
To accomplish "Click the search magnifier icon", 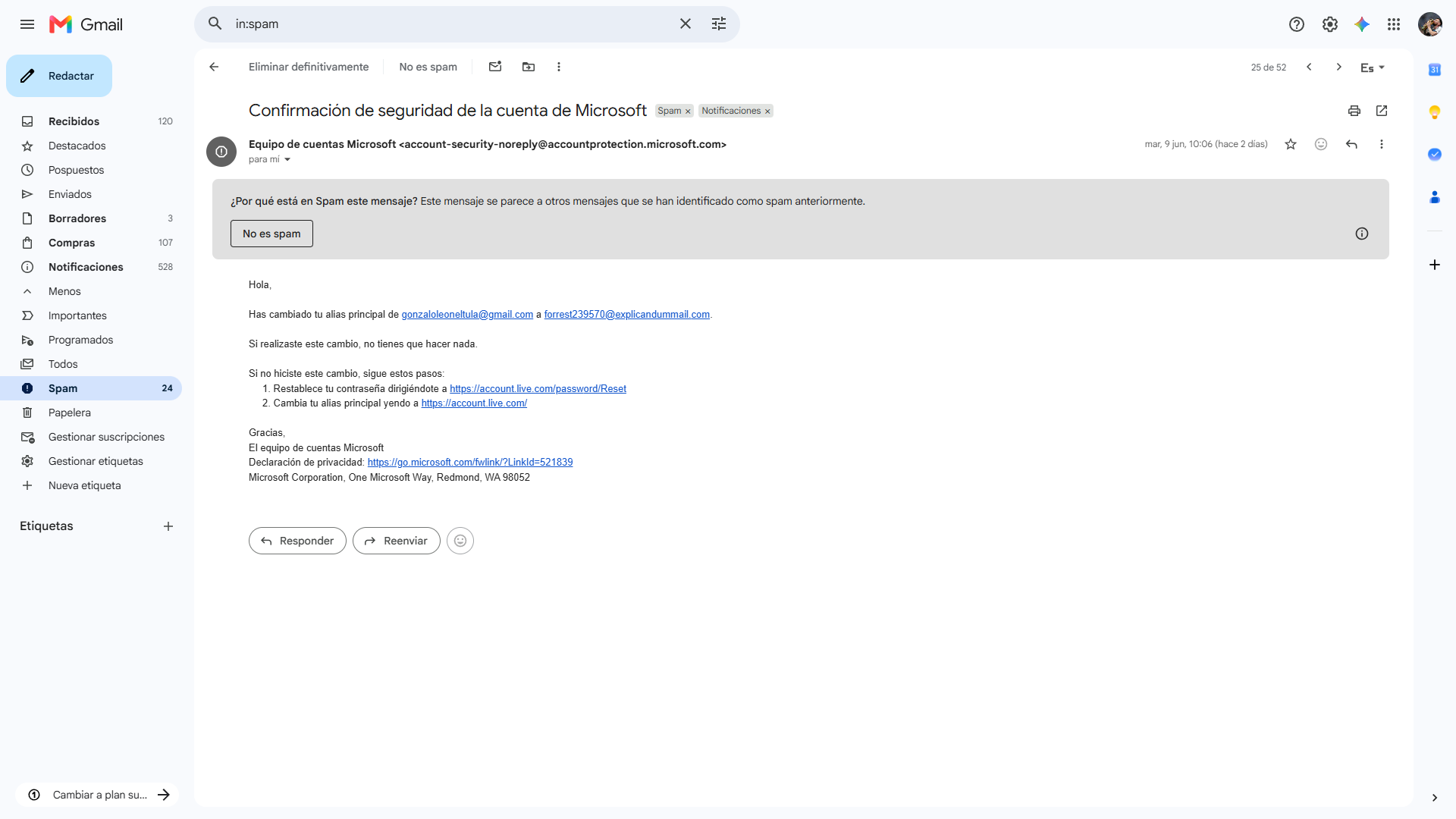I will pos(215,24).
